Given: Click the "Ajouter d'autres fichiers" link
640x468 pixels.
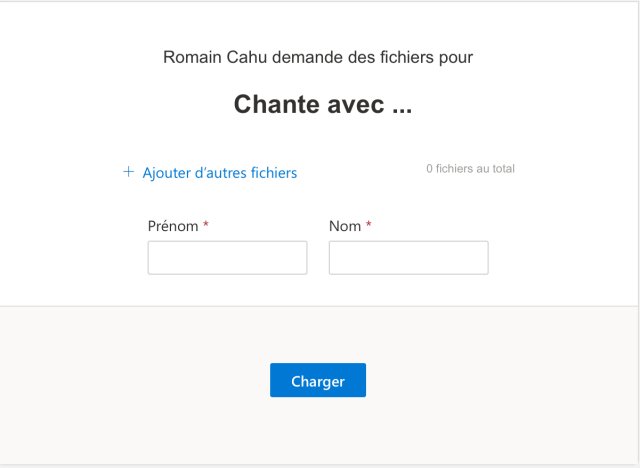Looking at the screenshot, I should [x=220, y=173].
